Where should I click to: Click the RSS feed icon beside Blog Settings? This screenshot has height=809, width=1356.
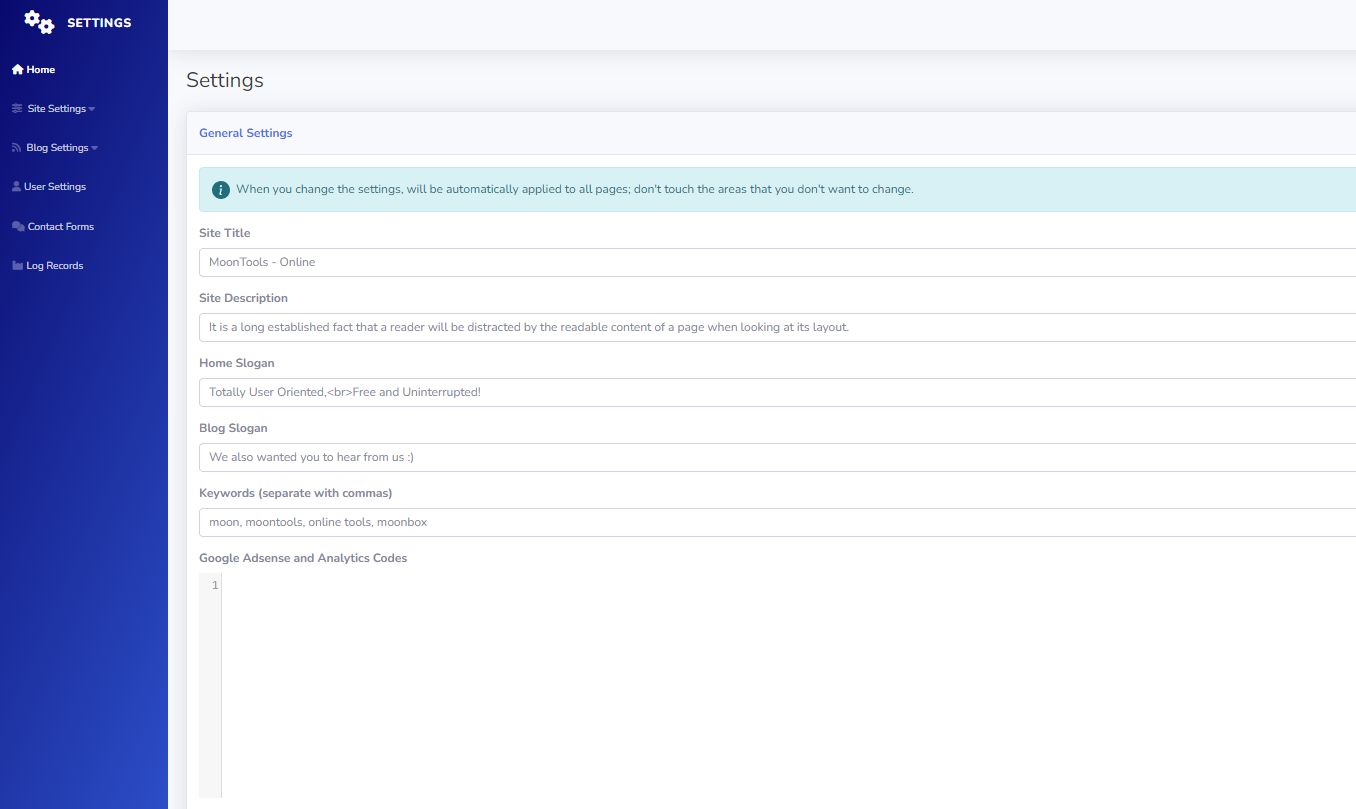pyautogui.click(x=17, y=148)
